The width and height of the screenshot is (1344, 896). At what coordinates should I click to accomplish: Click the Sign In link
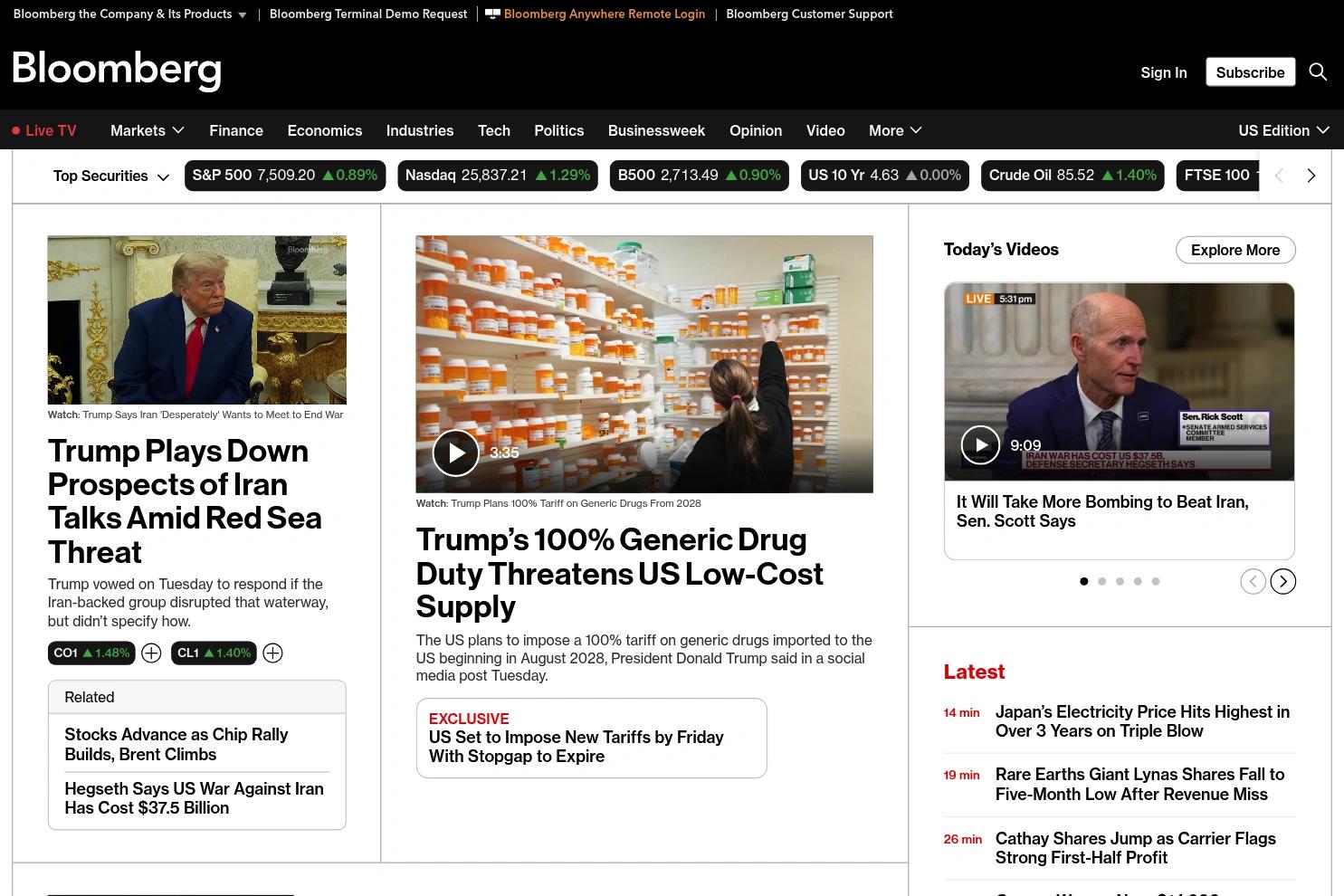pyautogui.click(x=1164, y=72)
